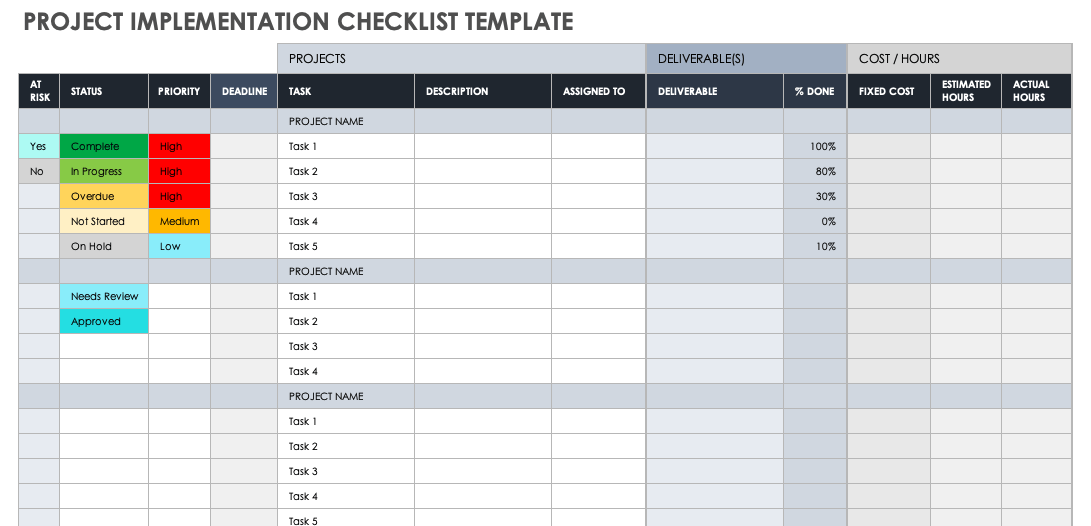Image resolution: width=1091 pixels, height=526 pixels.
Task: Click the Not Started status cell
Action: coord(104,222)
